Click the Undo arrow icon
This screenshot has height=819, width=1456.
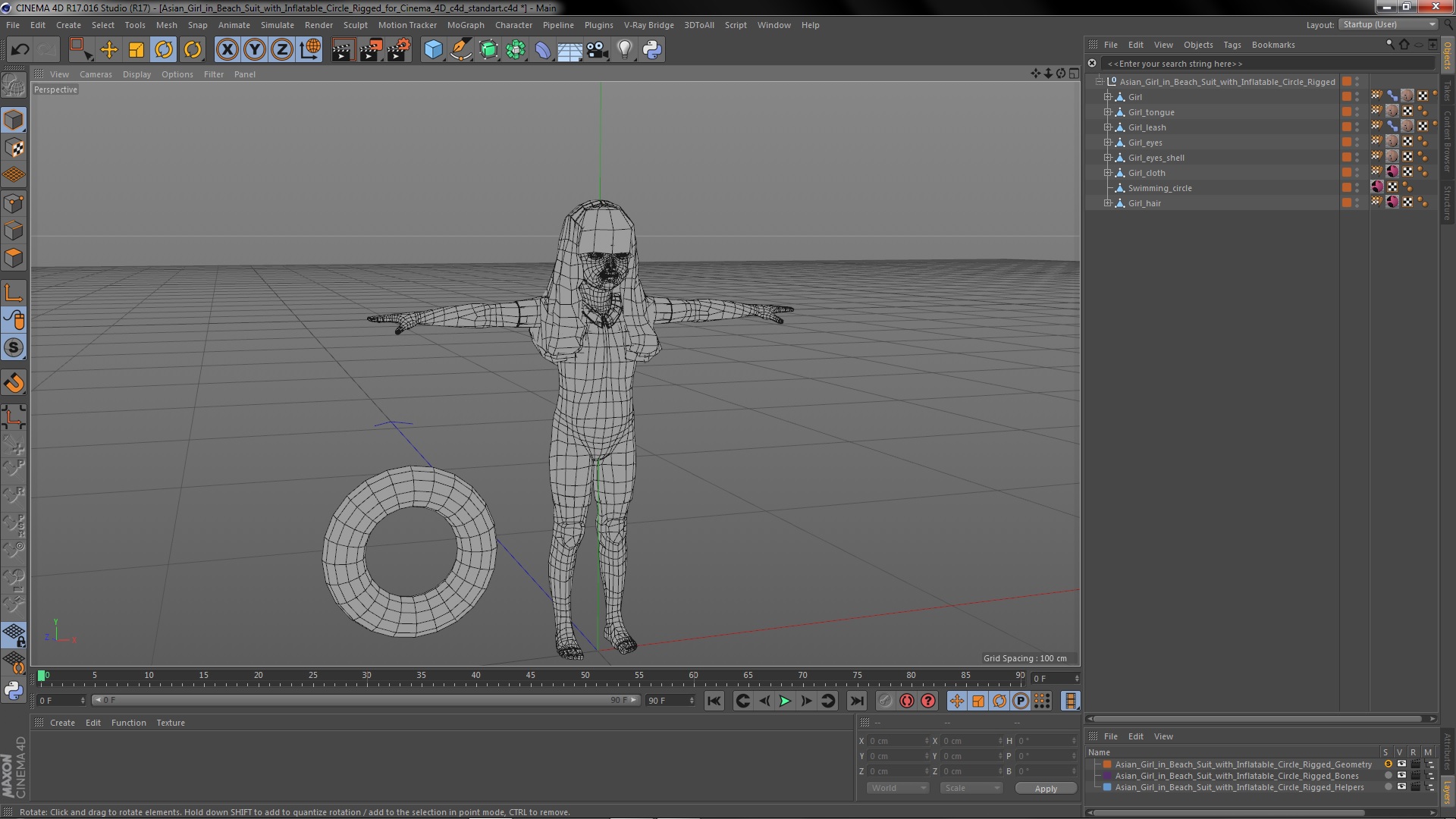point(20,50)
